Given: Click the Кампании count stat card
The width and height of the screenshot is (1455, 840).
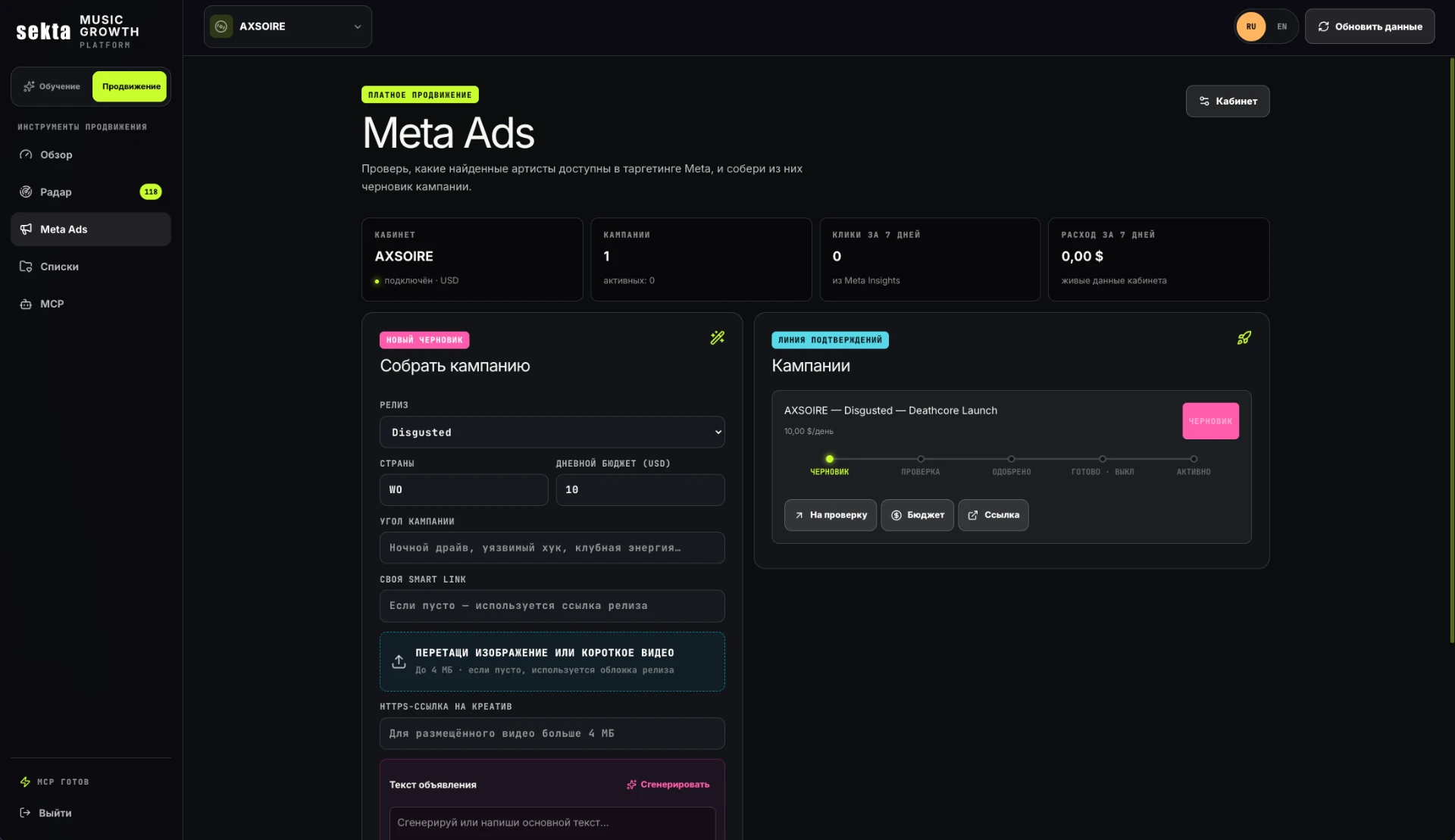Looking at the screenshot, I should (701, 259).
